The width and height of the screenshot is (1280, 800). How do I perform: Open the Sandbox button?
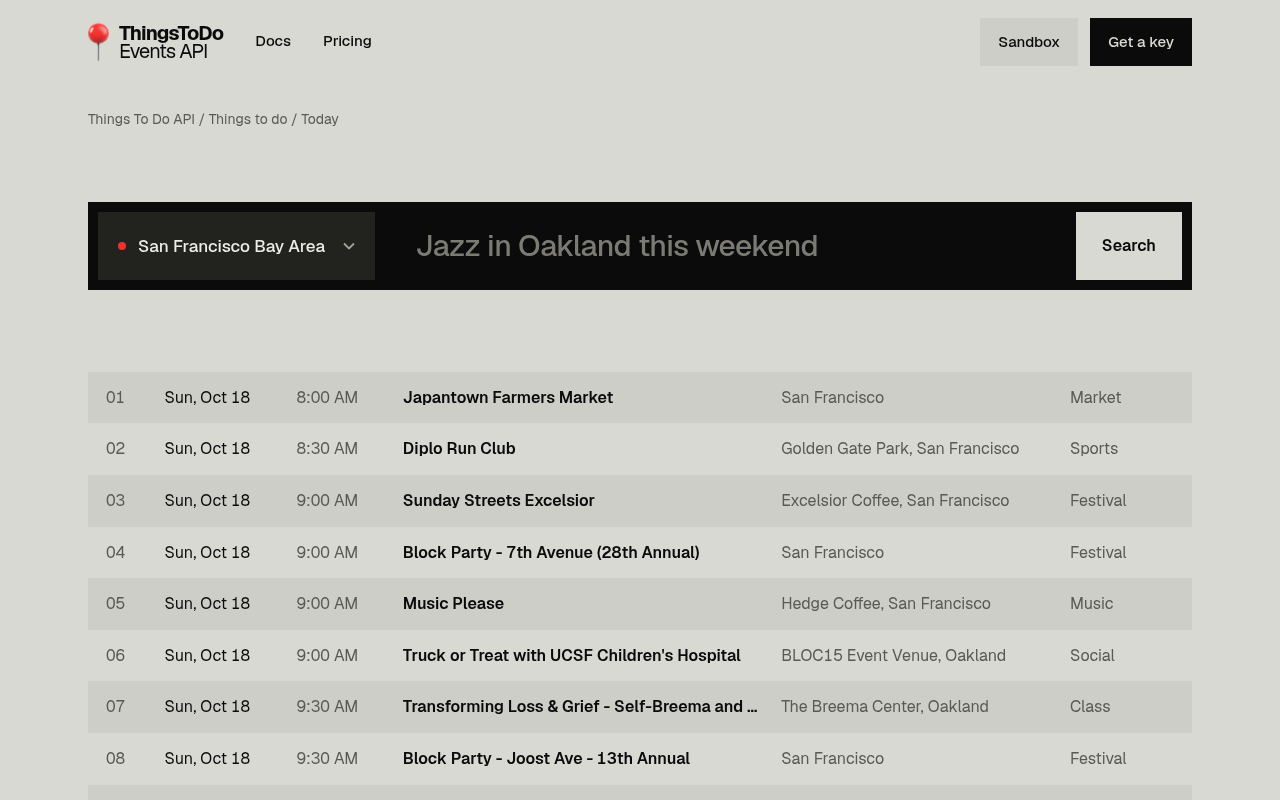pyautogui.click(x=1029, y=42)
